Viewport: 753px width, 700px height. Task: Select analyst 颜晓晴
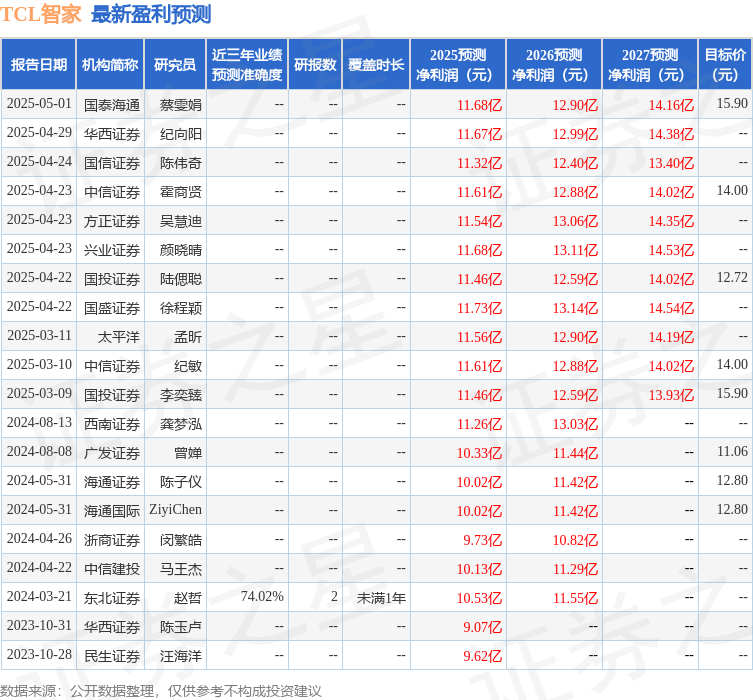[181, 250]
